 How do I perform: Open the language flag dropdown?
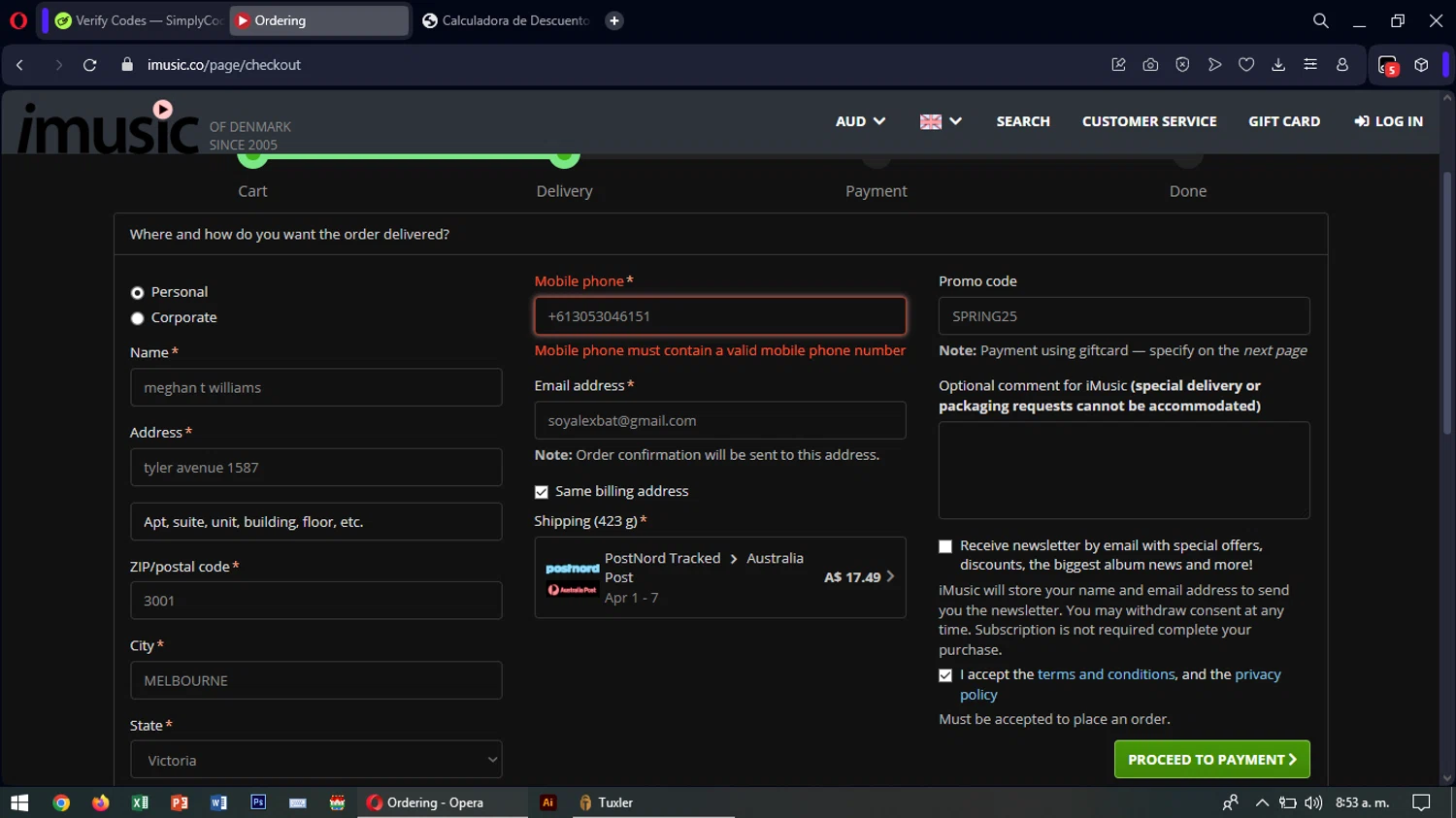[941, 121]
